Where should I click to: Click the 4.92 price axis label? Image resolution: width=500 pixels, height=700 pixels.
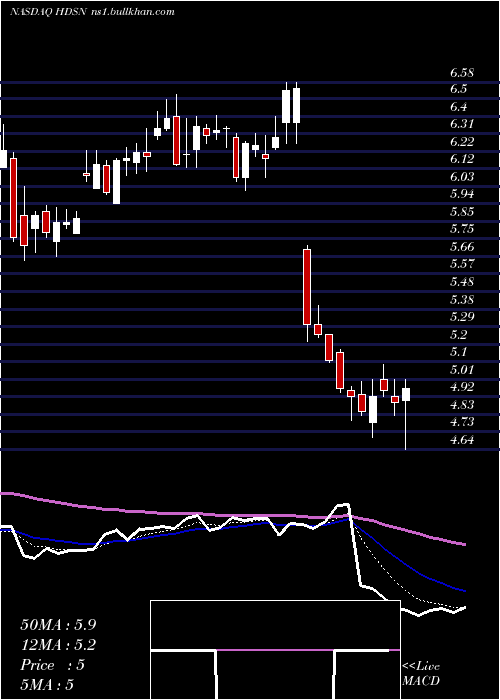(x=462, y=387)
